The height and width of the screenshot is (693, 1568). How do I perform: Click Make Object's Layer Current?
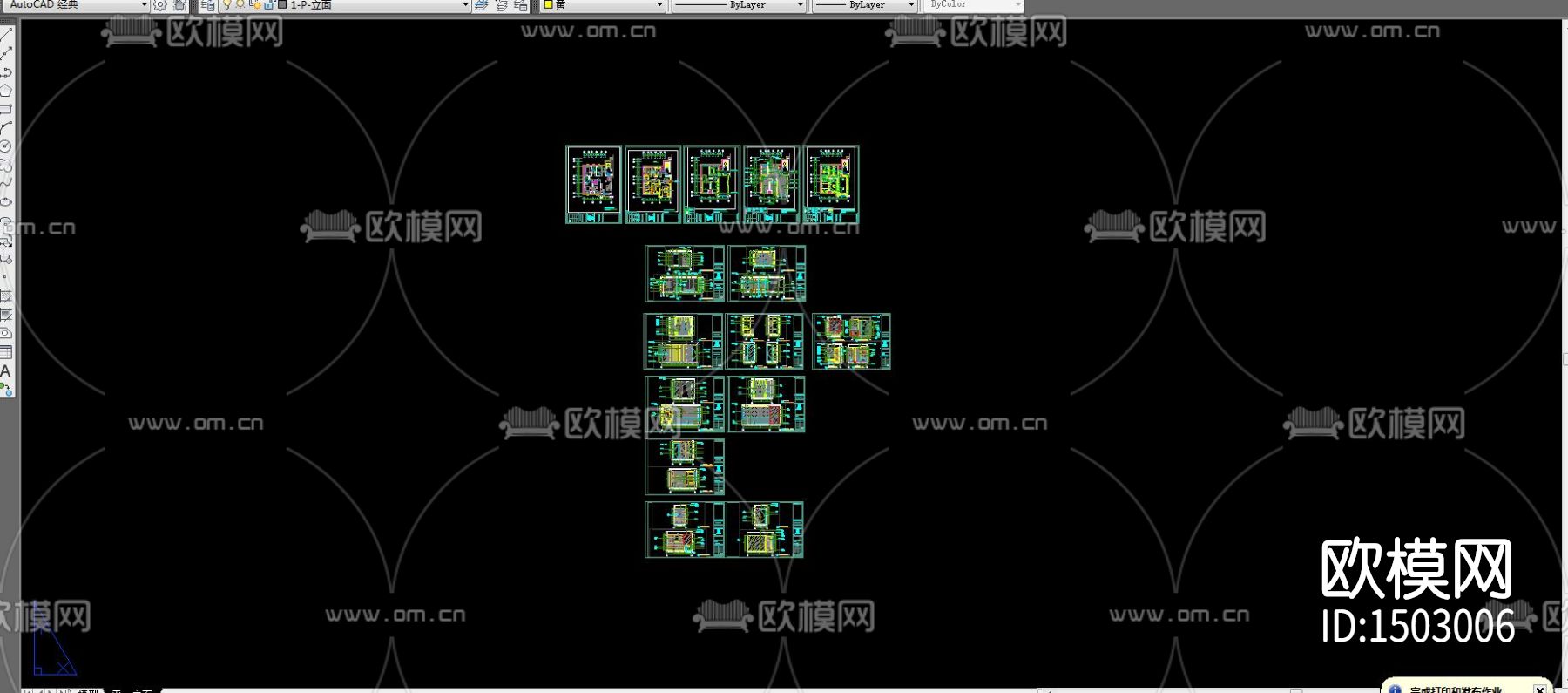click(481, 5)
